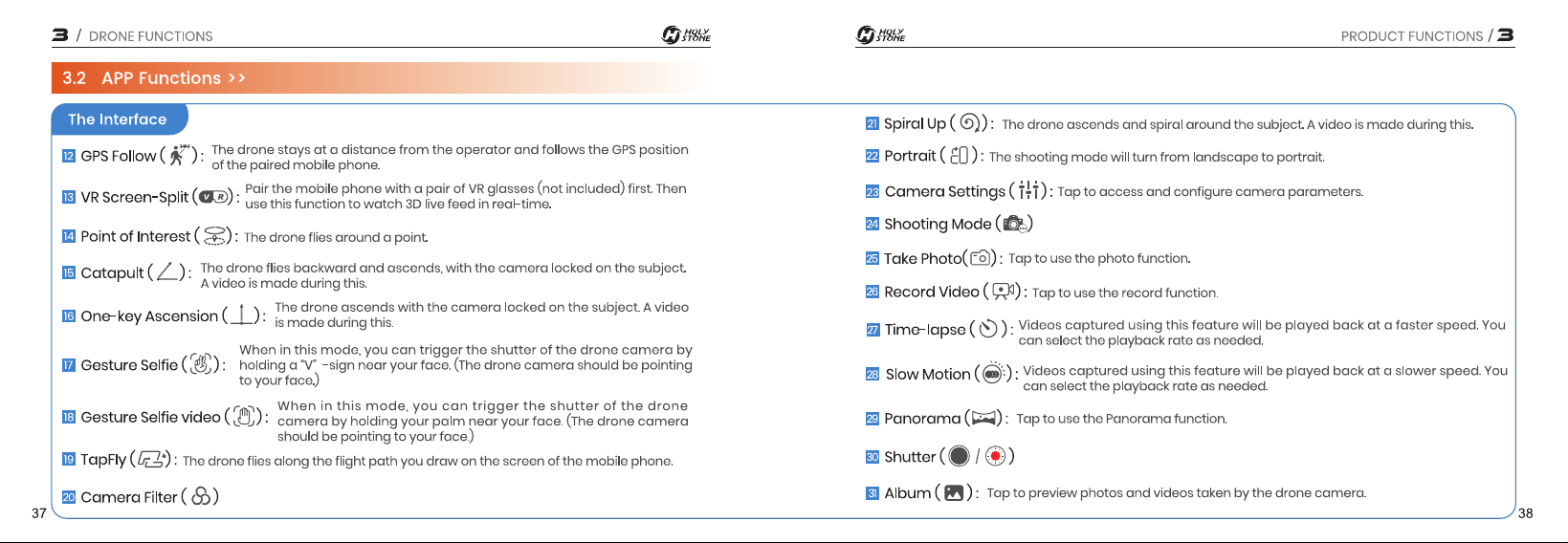Select the Gesture Selfie hand icon

point(201,364)
